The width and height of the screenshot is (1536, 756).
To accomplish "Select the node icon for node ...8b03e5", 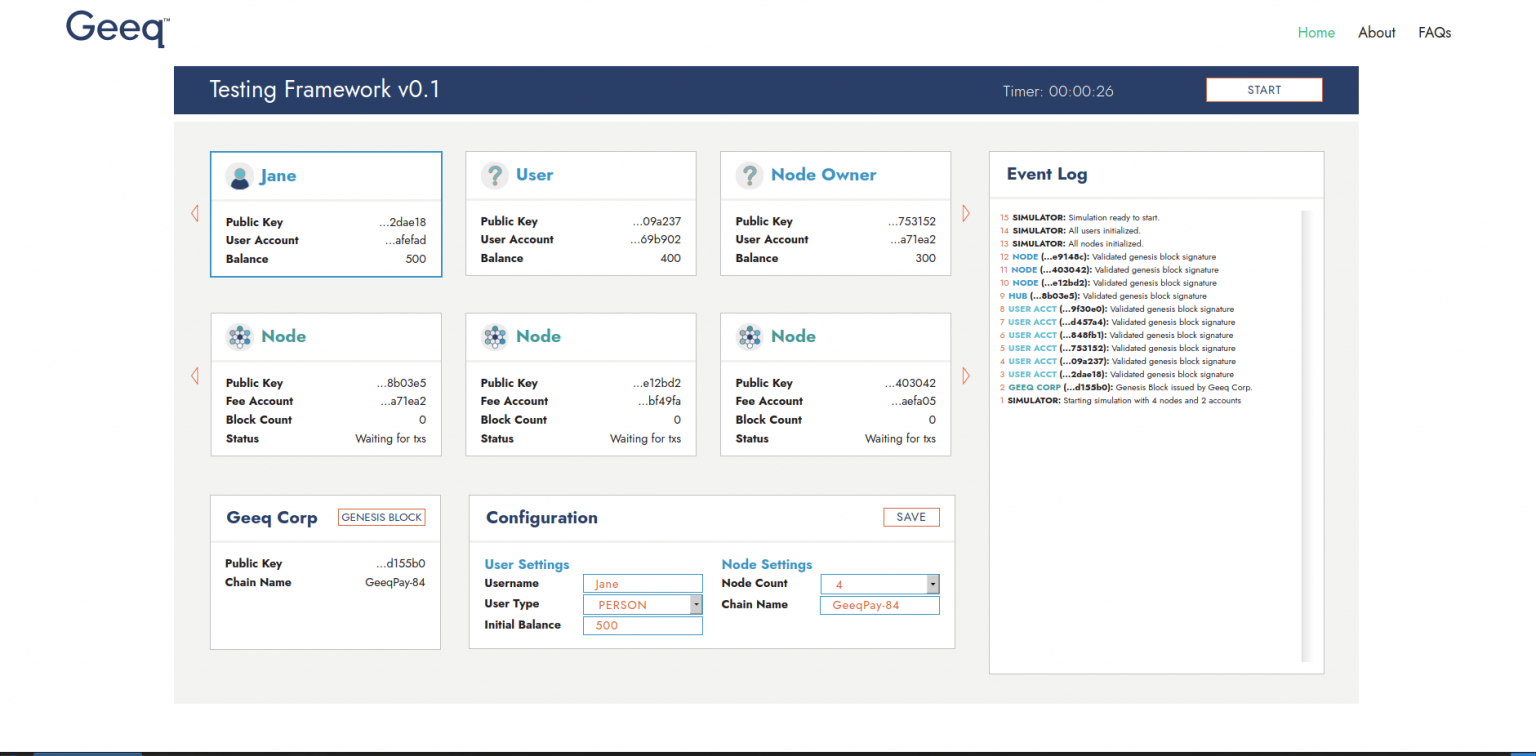I will click(239, 336).
